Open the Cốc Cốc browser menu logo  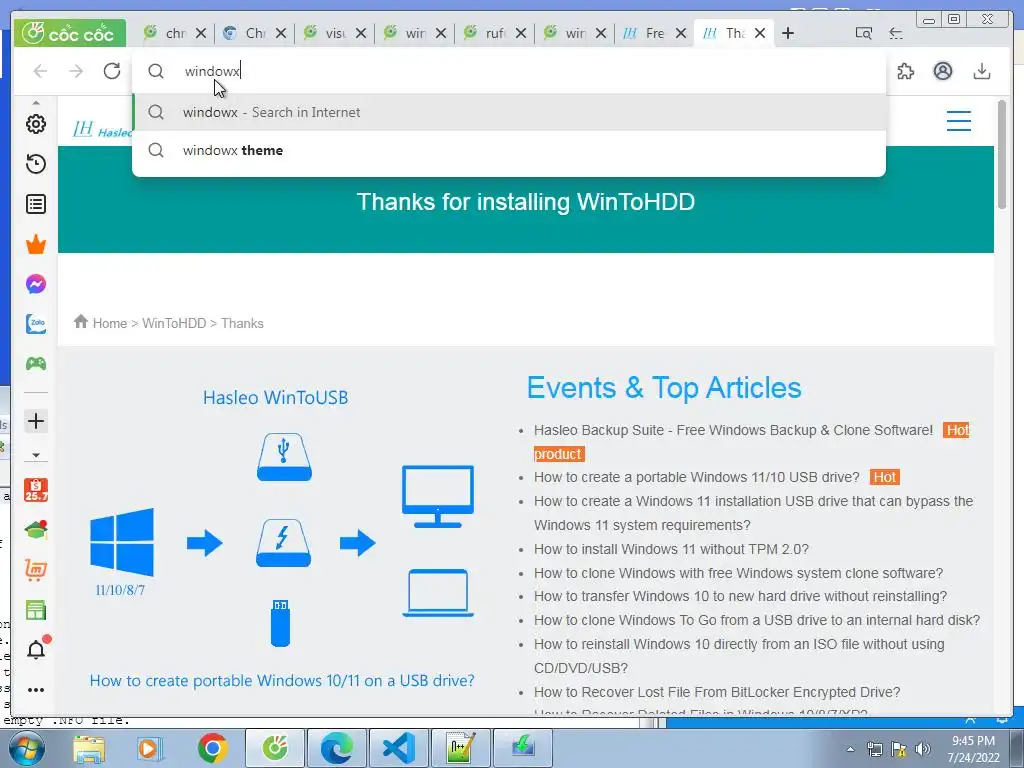69,33
